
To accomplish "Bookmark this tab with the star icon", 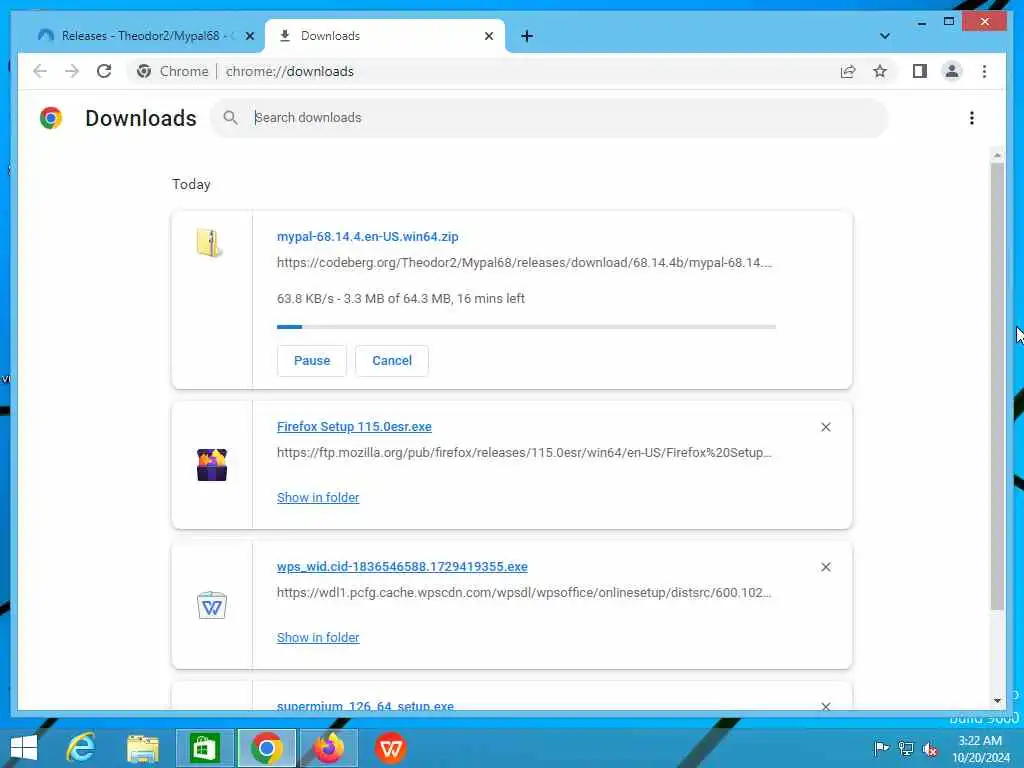I will click(880, 71).
